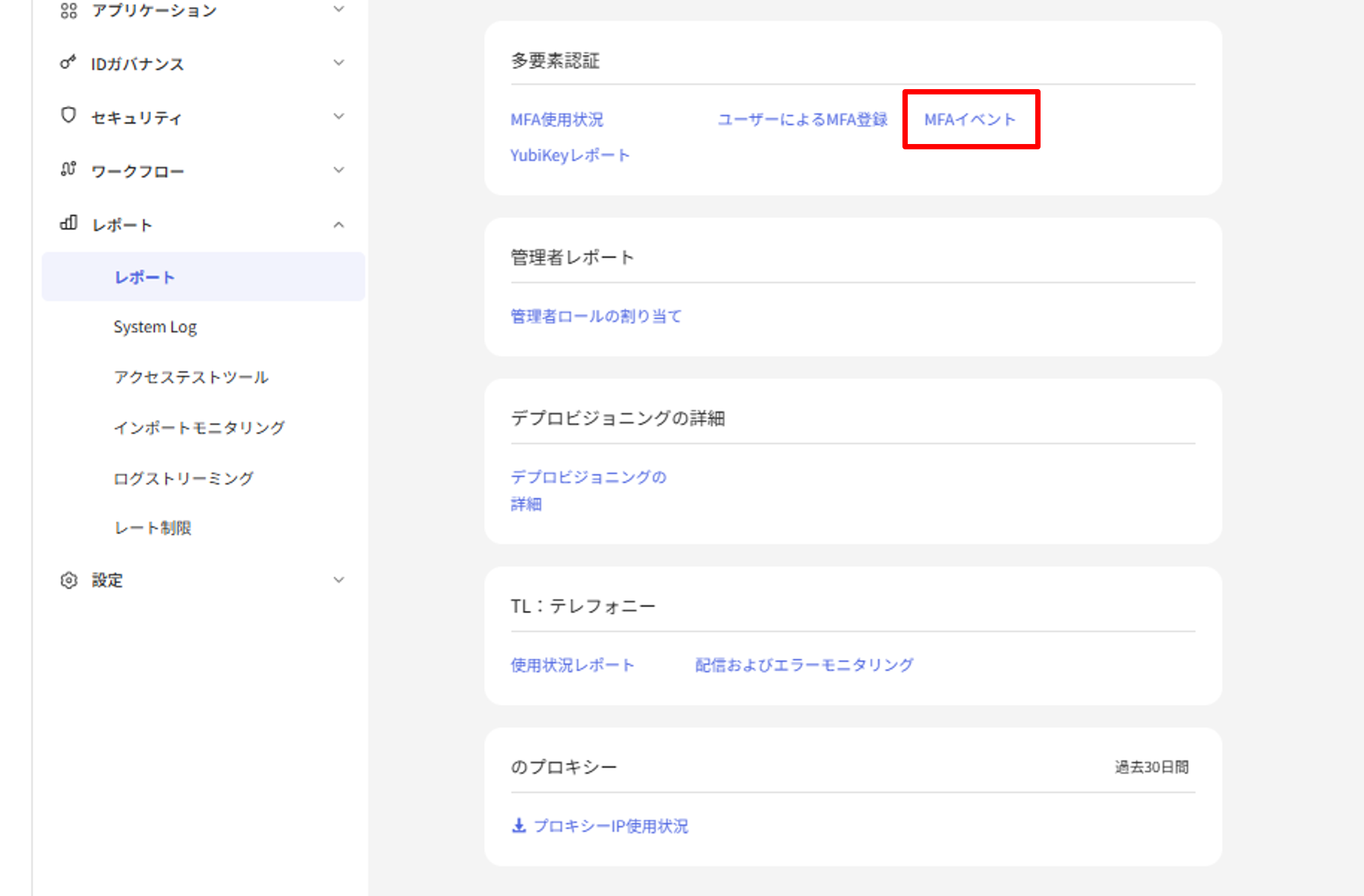
Task: Click the Security shield icon
Action: (x=68, y=115)
